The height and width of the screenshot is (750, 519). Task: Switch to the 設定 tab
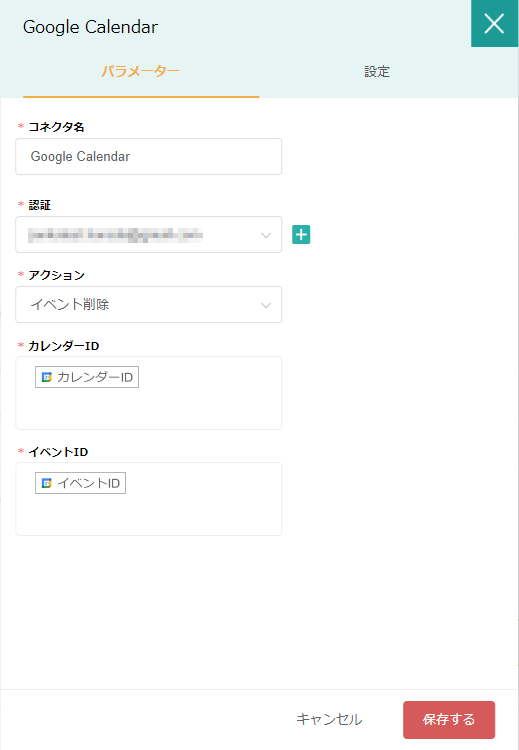click(x=377, y=72)
